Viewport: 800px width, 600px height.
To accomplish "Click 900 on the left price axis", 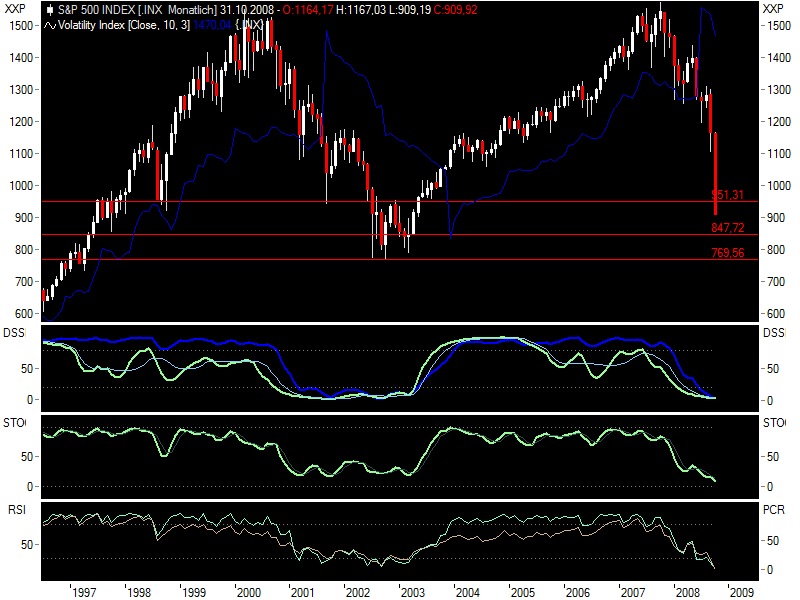I will (24, 218).
